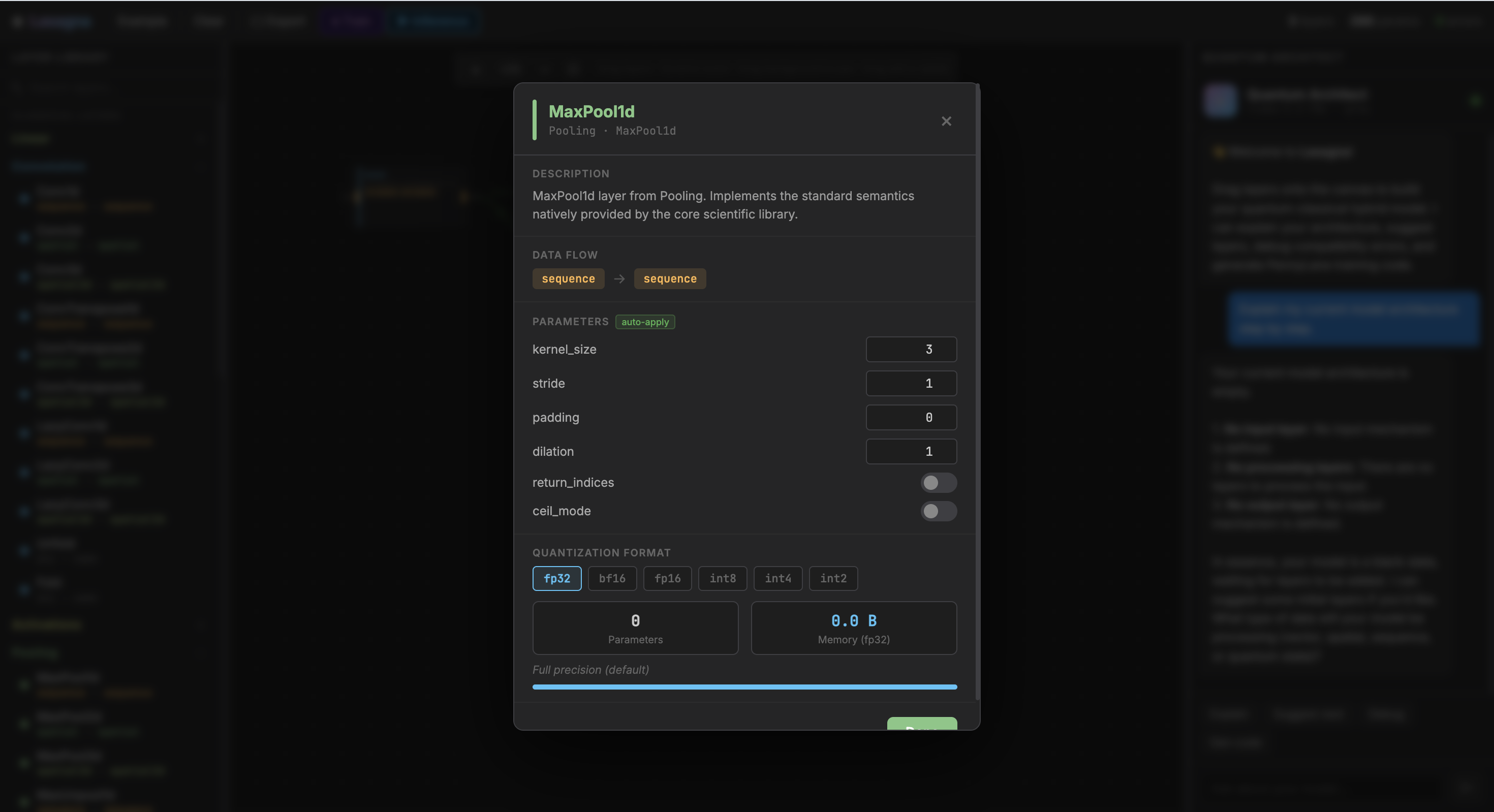Select fp32 quantization format

coord(556,578)
